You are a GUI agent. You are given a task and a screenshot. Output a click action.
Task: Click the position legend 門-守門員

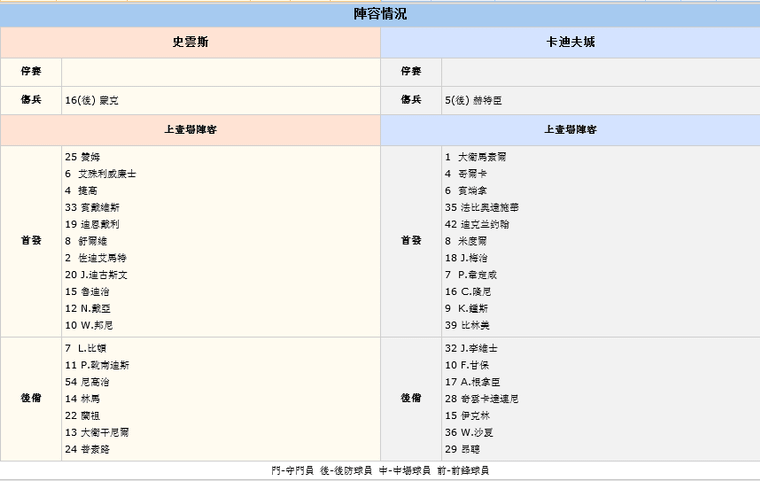click(292, 470)
